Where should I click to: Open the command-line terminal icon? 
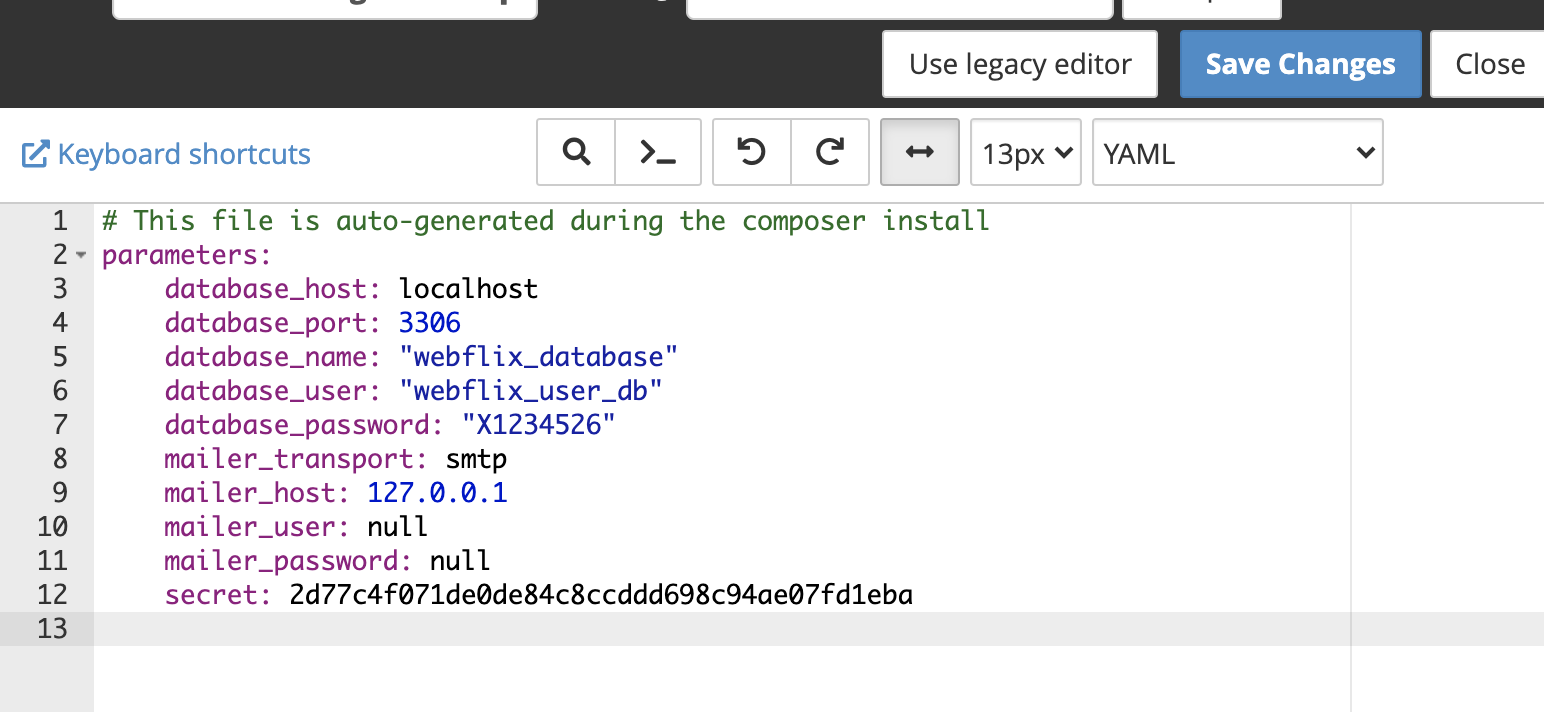click(x=657, y=152)
